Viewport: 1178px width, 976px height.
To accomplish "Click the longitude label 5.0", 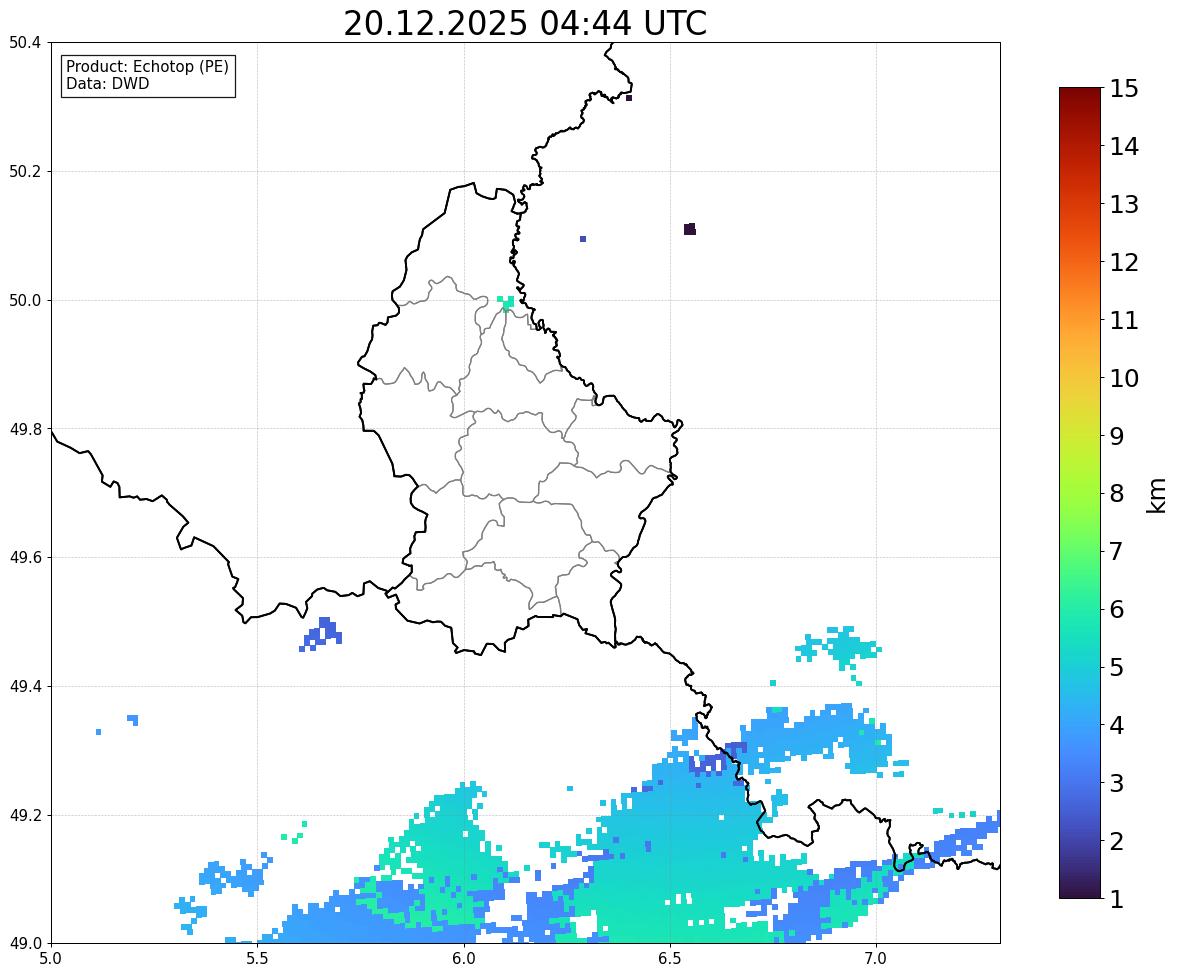I will click(51, 959).
